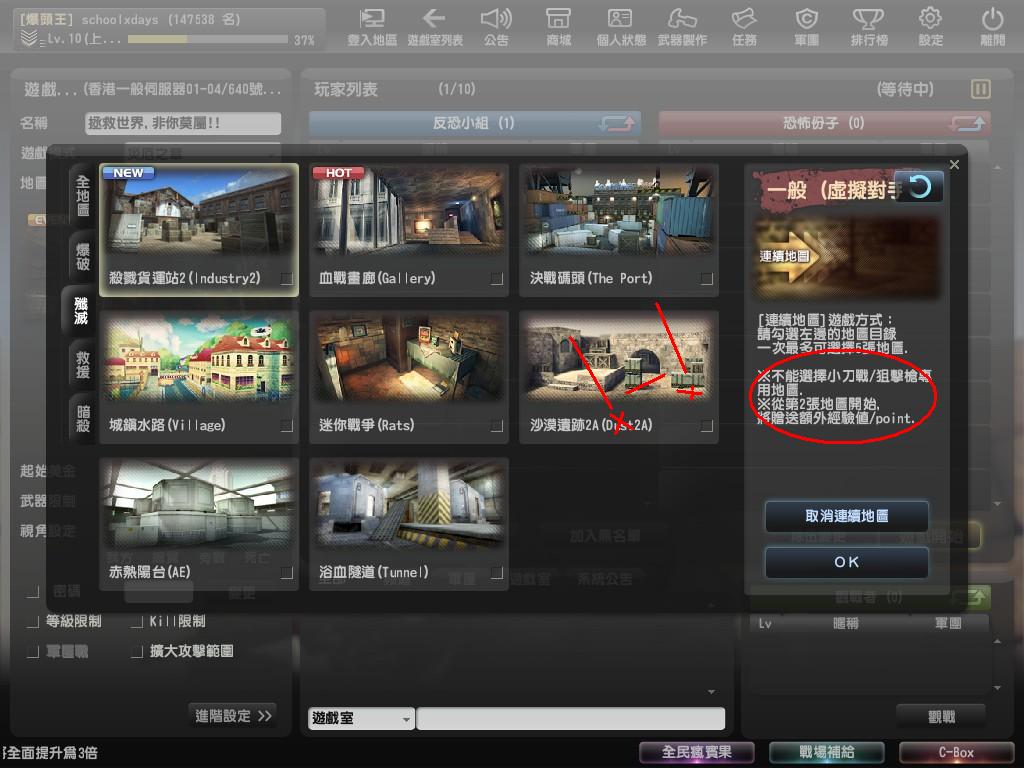Image resolution: width=1024 pixels, height=768 pixels.
Task: Open 個人狀態 personal status
Action: click(620, 27)
